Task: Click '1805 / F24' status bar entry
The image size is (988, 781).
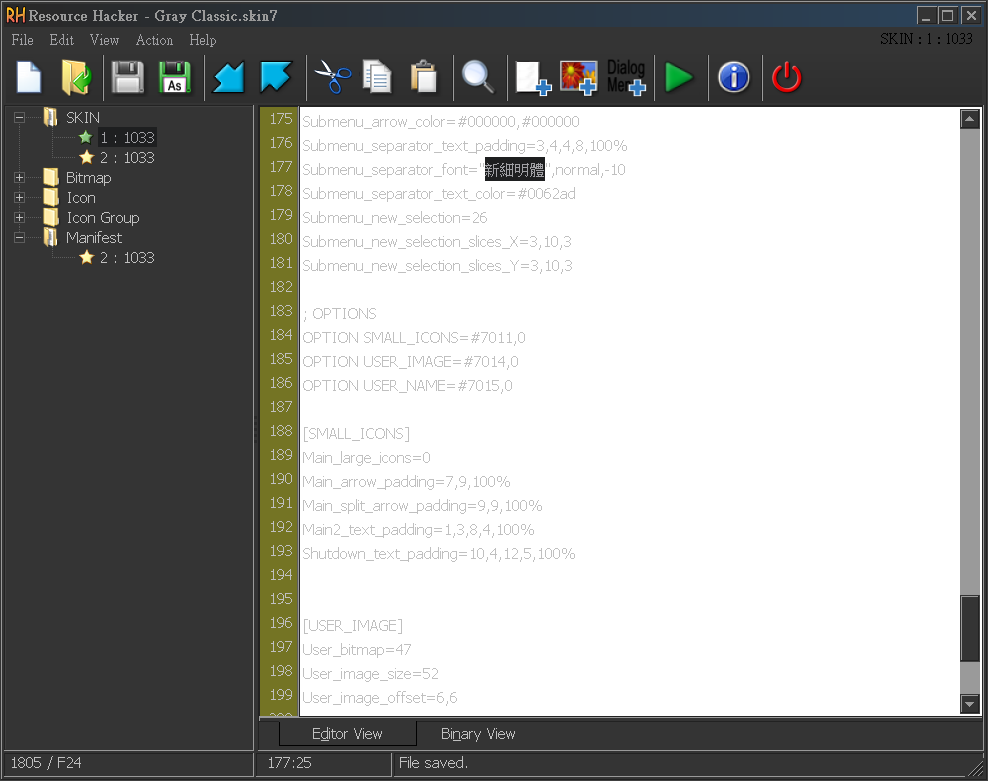Action: (46, 763)
